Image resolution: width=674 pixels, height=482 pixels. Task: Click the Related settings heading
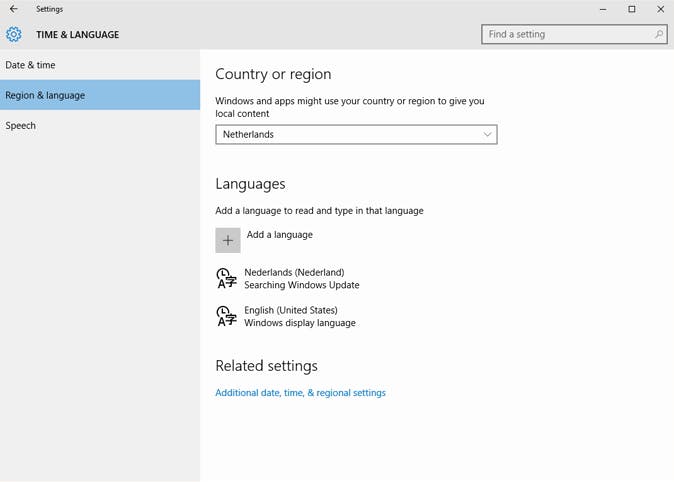click(267, 366)
